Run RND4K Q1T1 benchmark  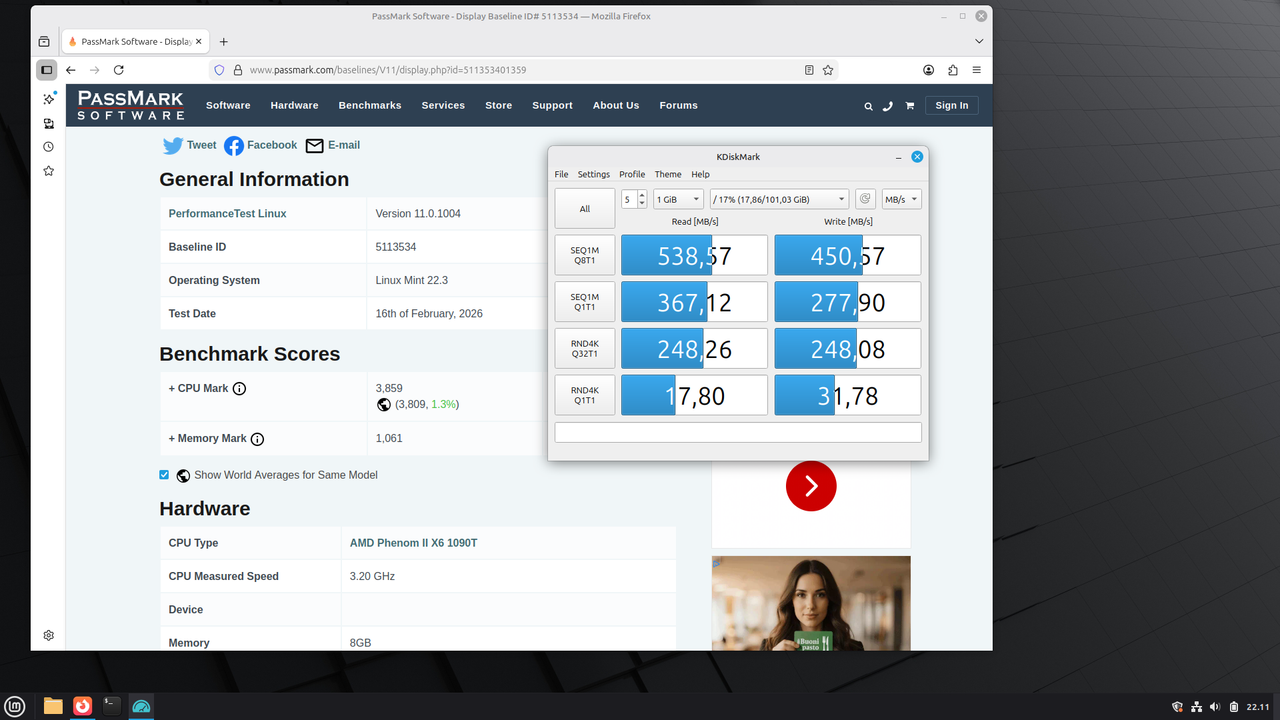coord(585,395)
